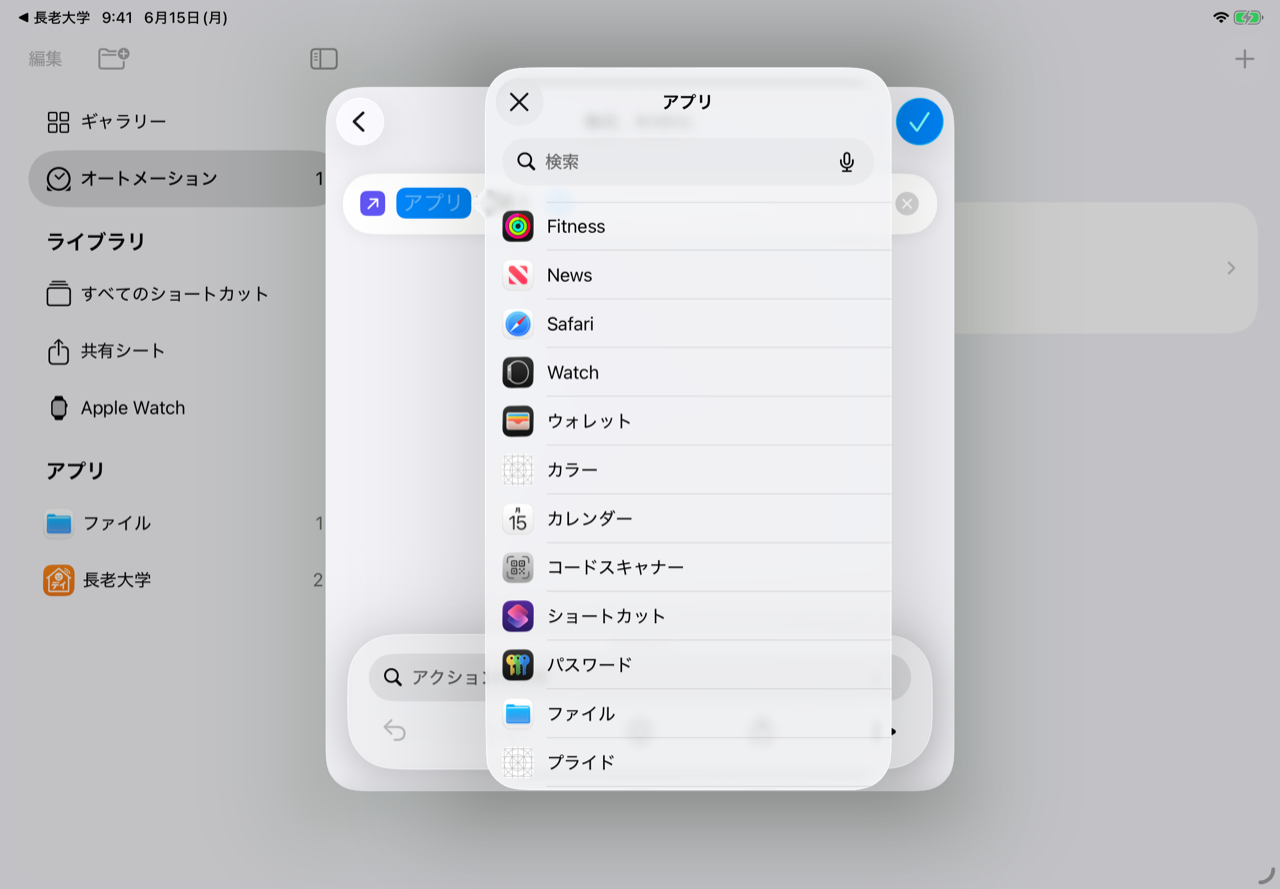
Task: Clear the action with gray X button
Action: point(907,204)
